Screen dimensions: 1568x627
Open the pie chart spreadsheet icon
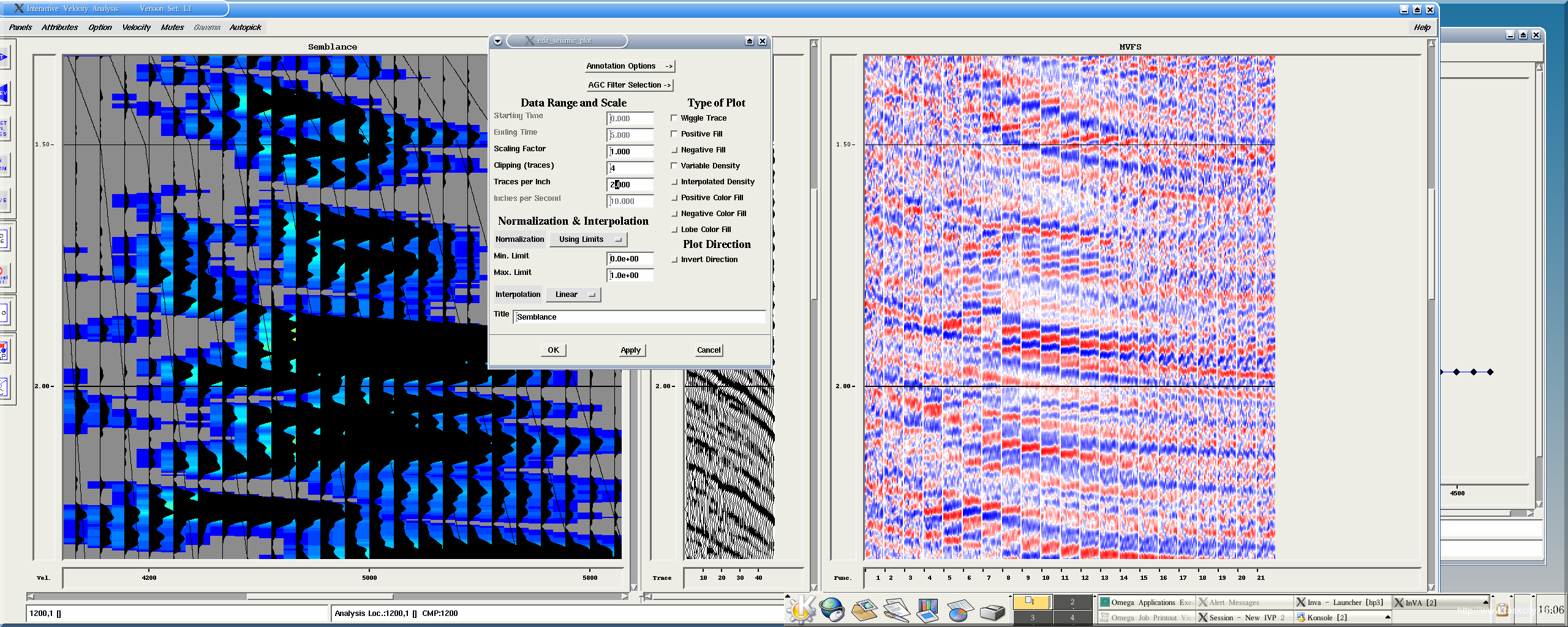(959, 610)
